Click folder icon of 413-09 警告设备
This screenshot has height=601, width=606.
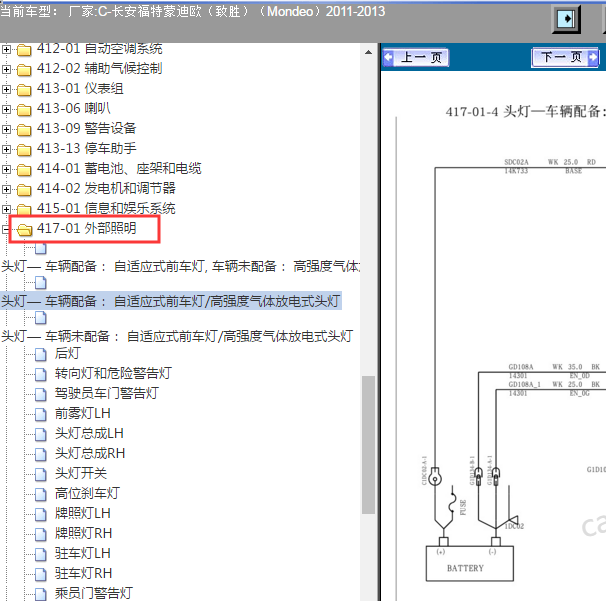click(x=24, y=130)
